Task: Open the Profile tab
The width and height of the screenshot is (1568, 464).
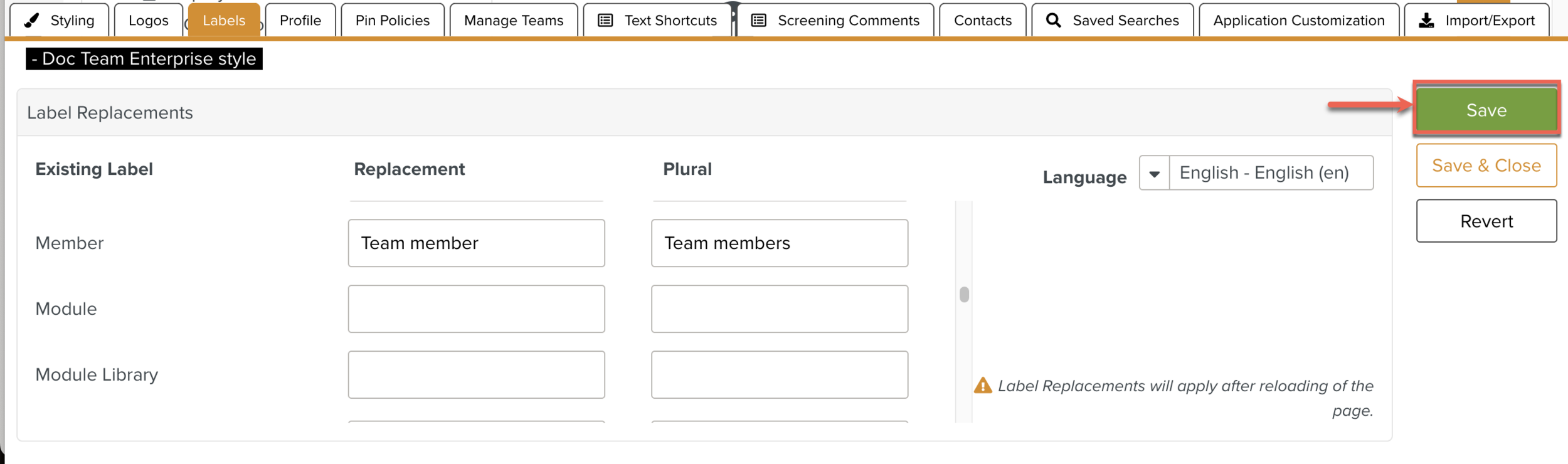Action: (x=300, y=21)
